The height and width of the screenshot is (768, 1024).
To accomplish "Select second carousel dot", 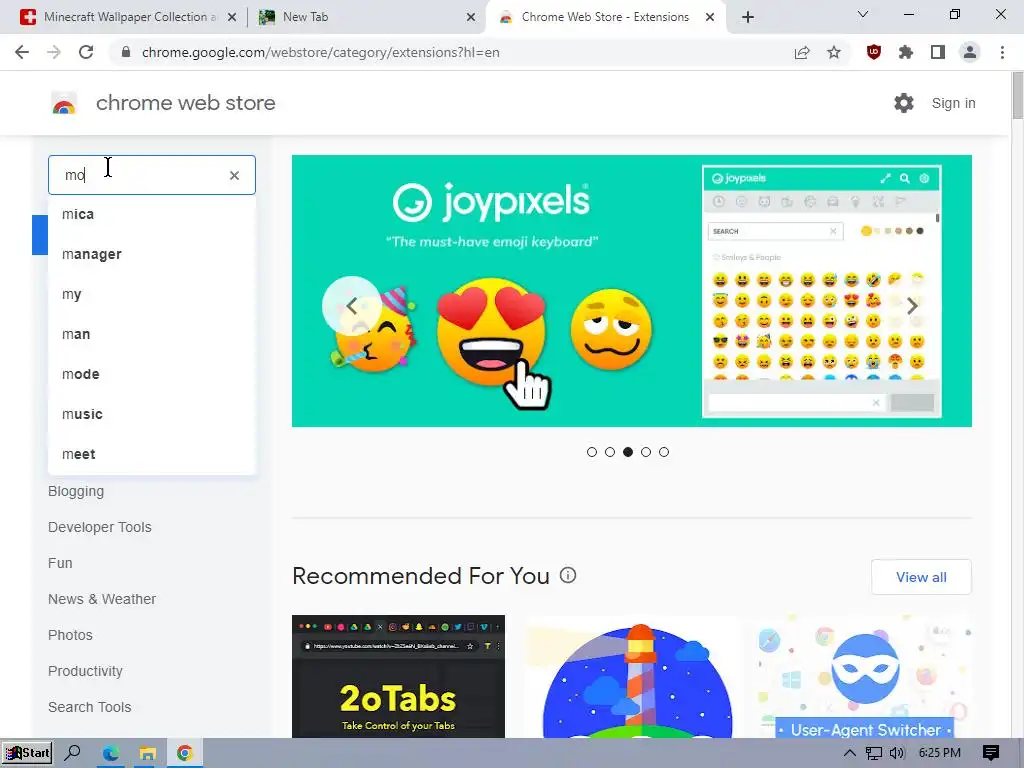I will point(610,452).
